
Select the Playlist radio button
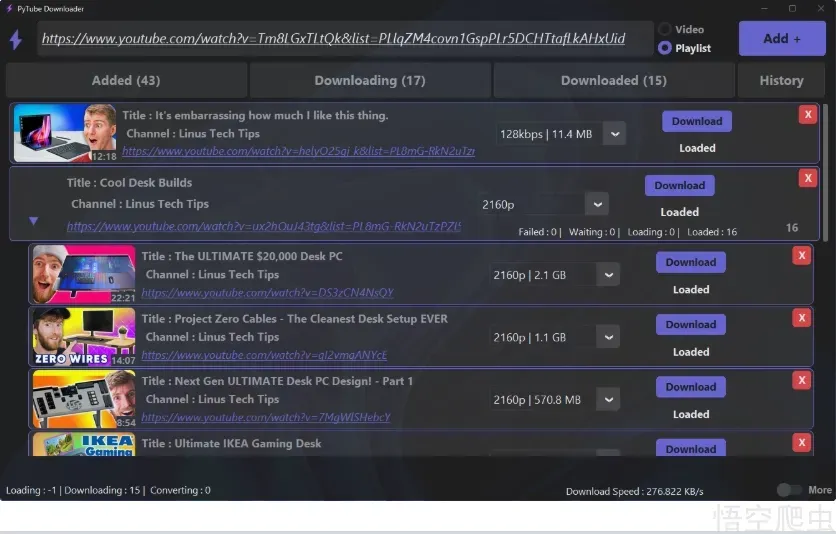[665, 48]
